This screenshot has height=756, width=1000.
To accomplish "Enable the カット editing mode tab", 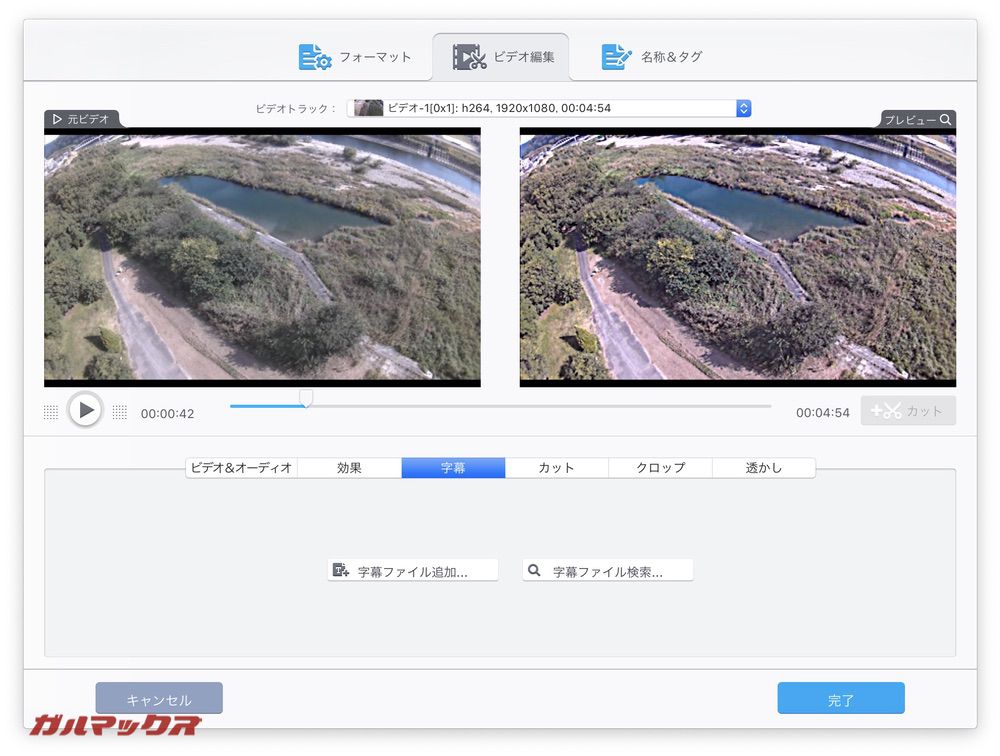I will [x=556, y=467].
